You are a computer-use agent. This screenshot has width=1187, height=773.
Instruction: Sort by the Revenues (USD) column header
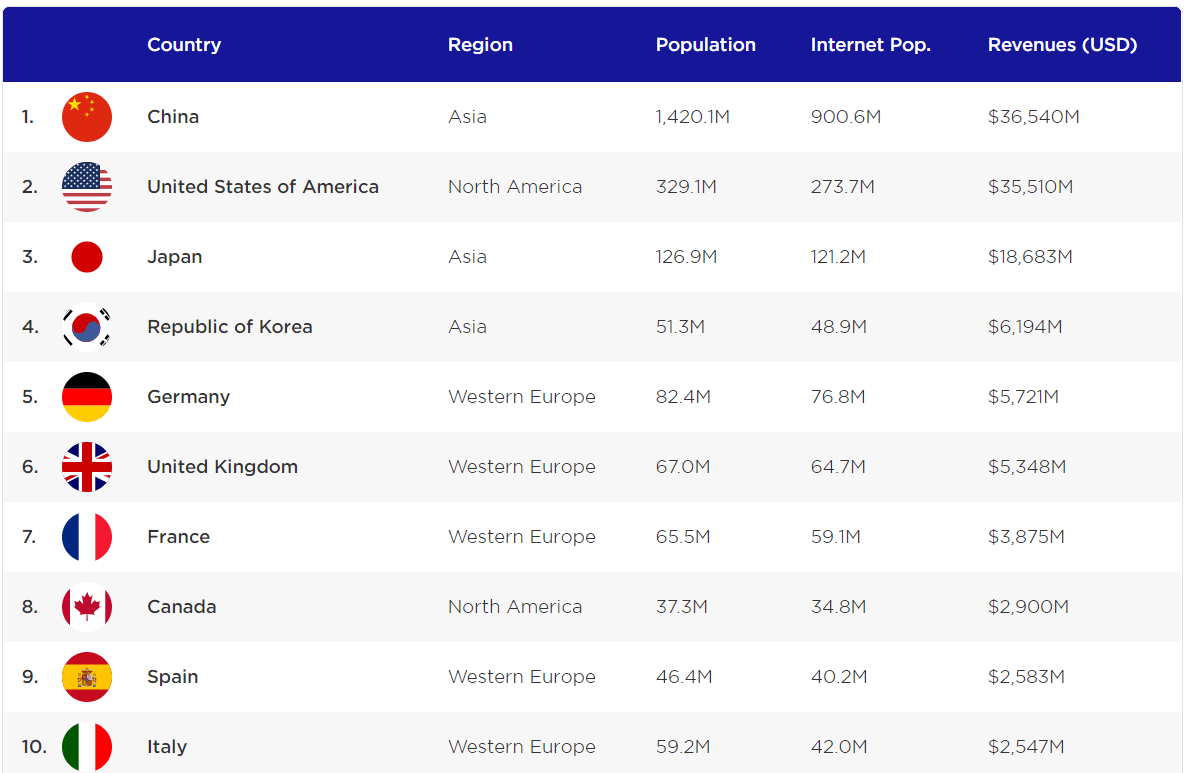(x=1062, y=45)
